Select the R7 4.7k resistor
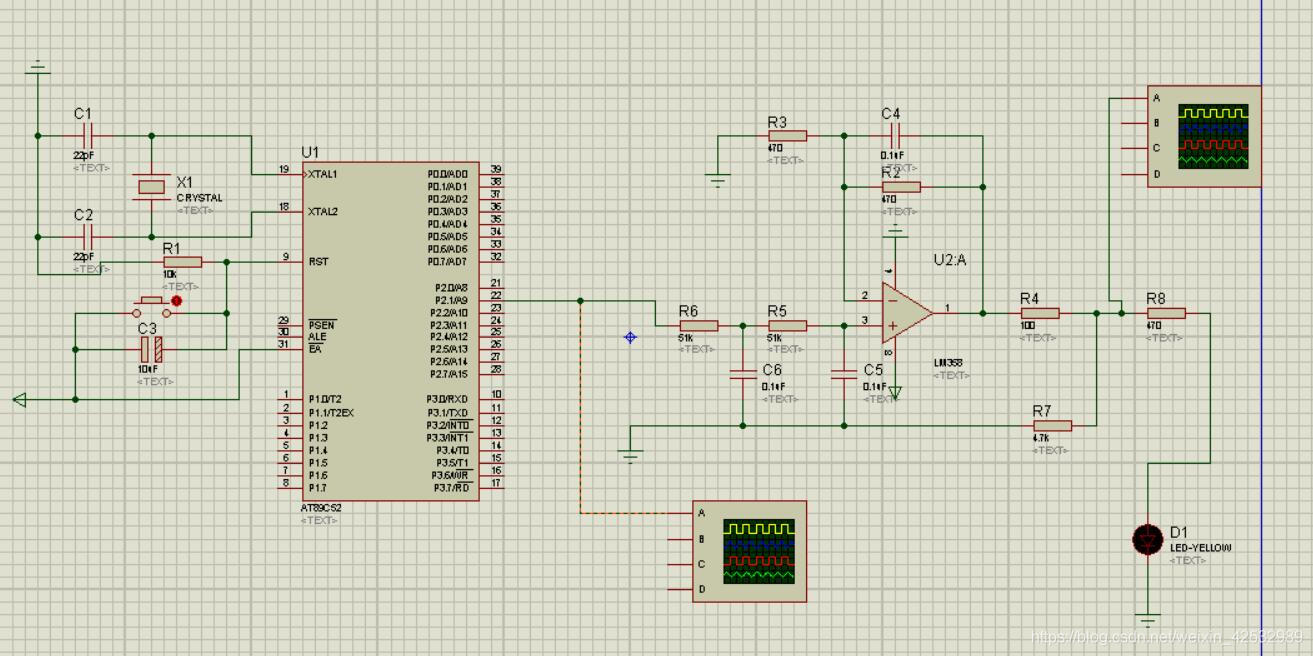Screen dimensions: 1313x656 click(x=1051, y=426)
